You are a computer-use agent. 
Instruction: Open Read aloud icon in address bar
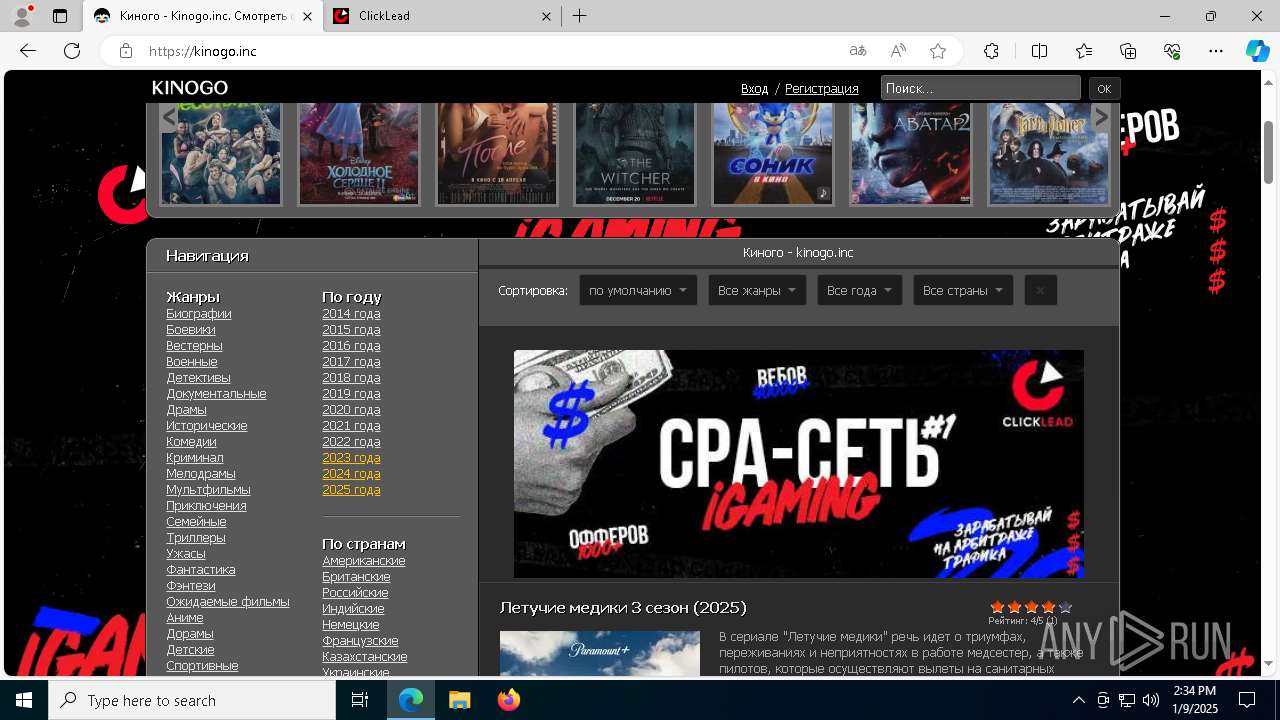898,51
